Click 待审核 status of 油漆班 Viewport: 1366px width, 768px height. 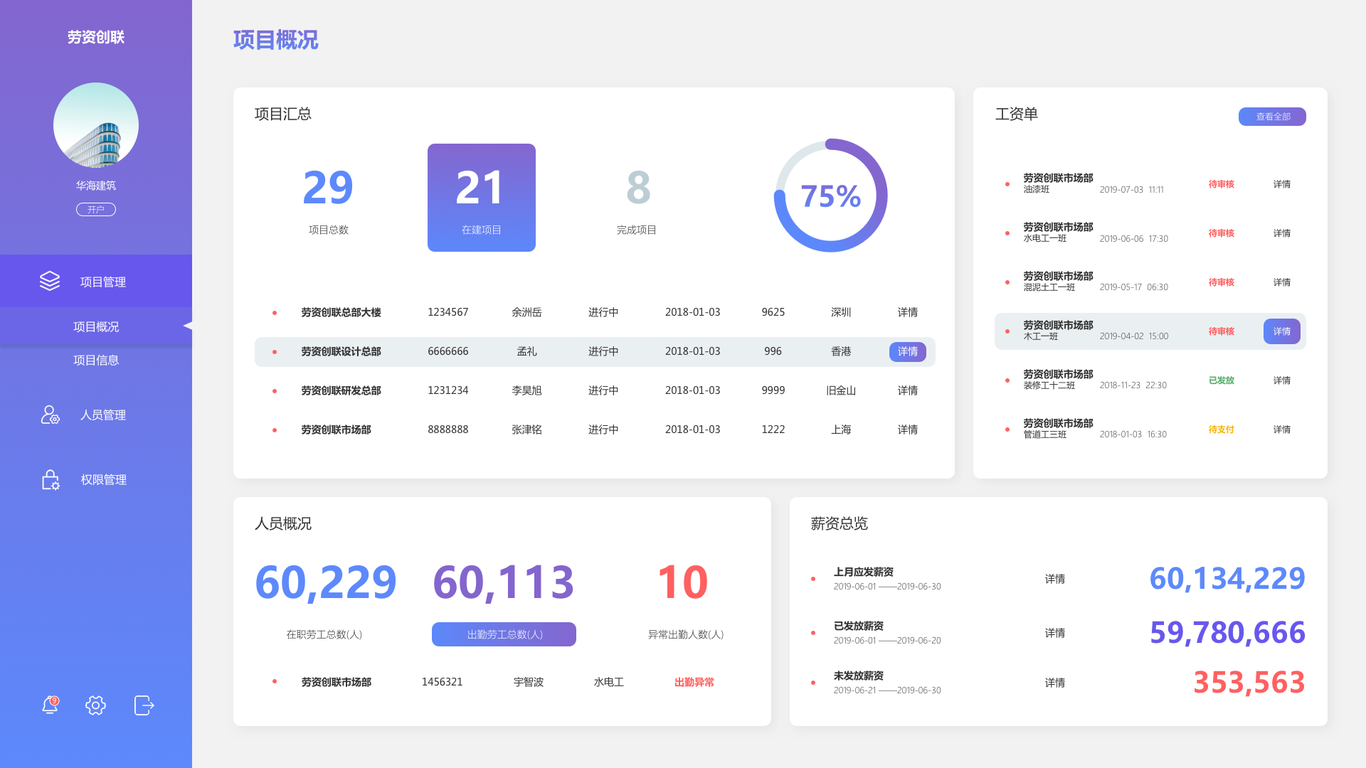[1221, 184]
